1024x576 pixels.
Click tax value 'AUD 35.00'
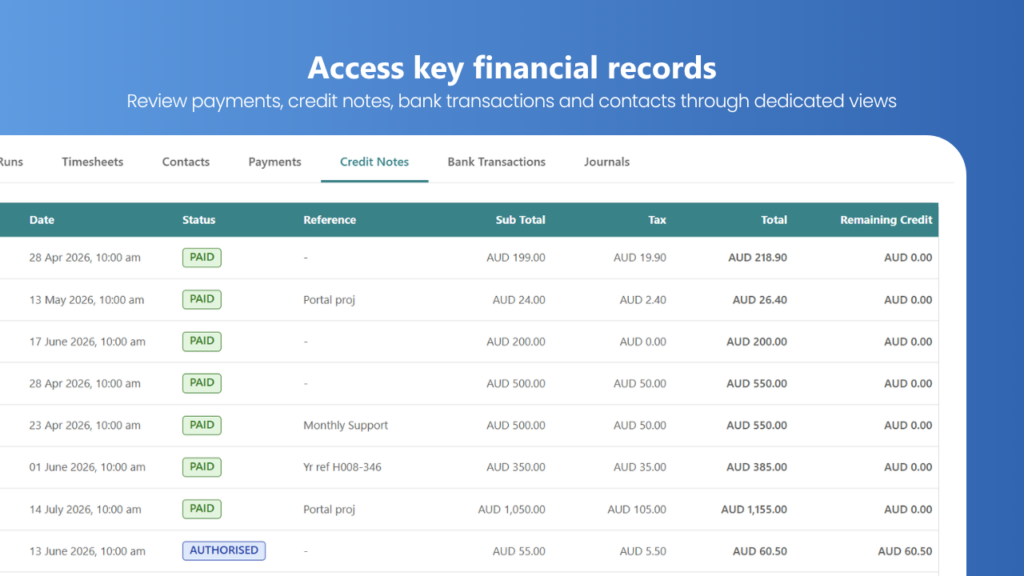640,467
